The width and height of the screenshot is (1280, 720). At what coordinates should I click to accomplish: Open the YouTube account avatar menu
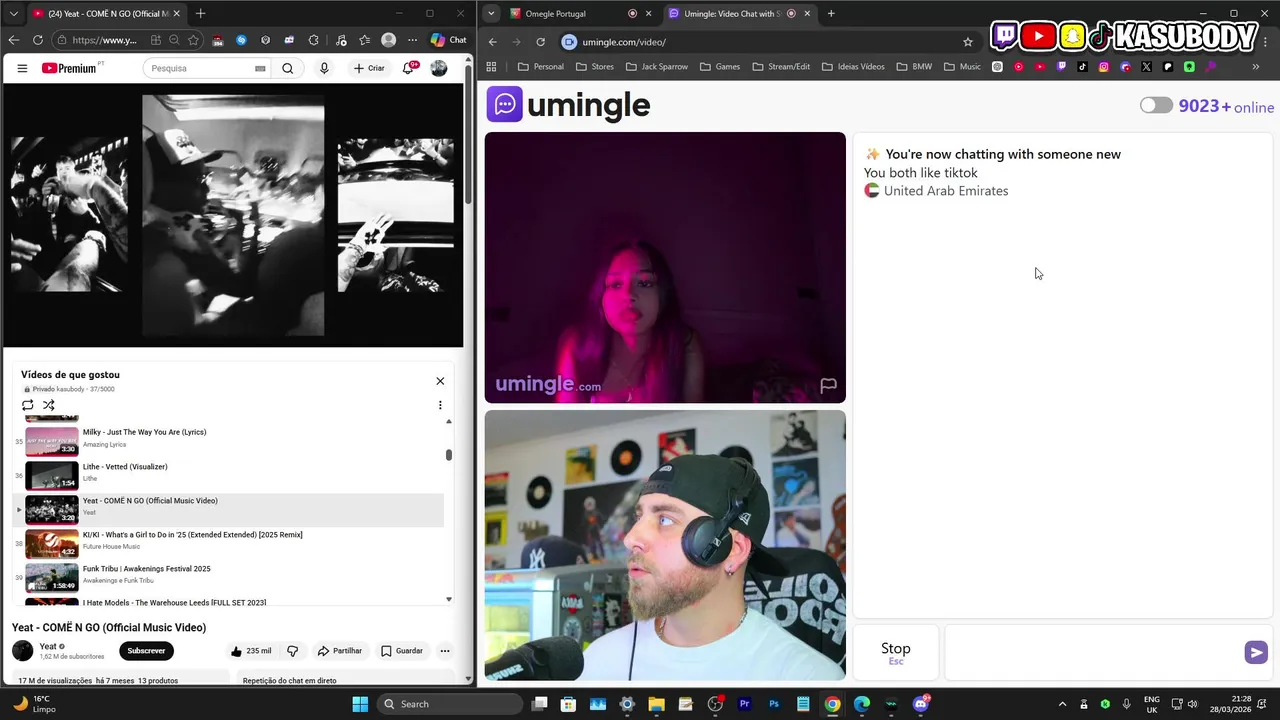tap(439, 68)
